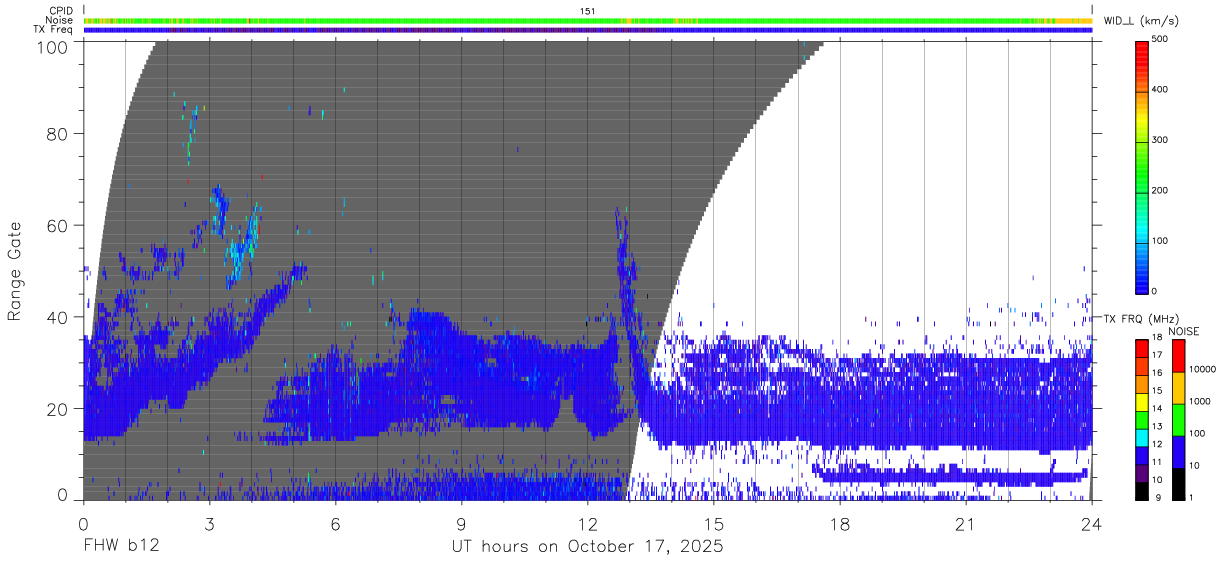Click the 13 MHz tick on TX FRQ legend
Viewport: 1228px width, 567px height.
[x=1156, y=426]
